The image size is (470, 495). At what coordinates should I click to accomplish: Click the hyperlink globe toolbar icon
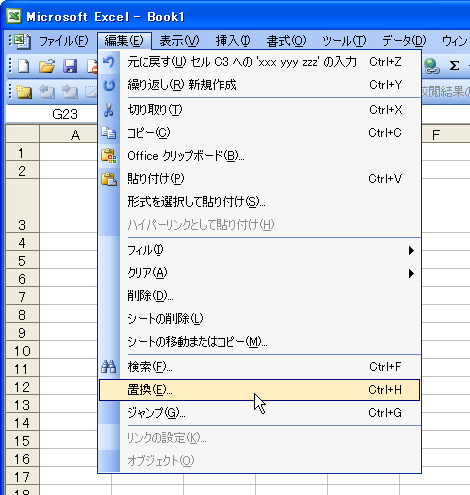(432, 66)
